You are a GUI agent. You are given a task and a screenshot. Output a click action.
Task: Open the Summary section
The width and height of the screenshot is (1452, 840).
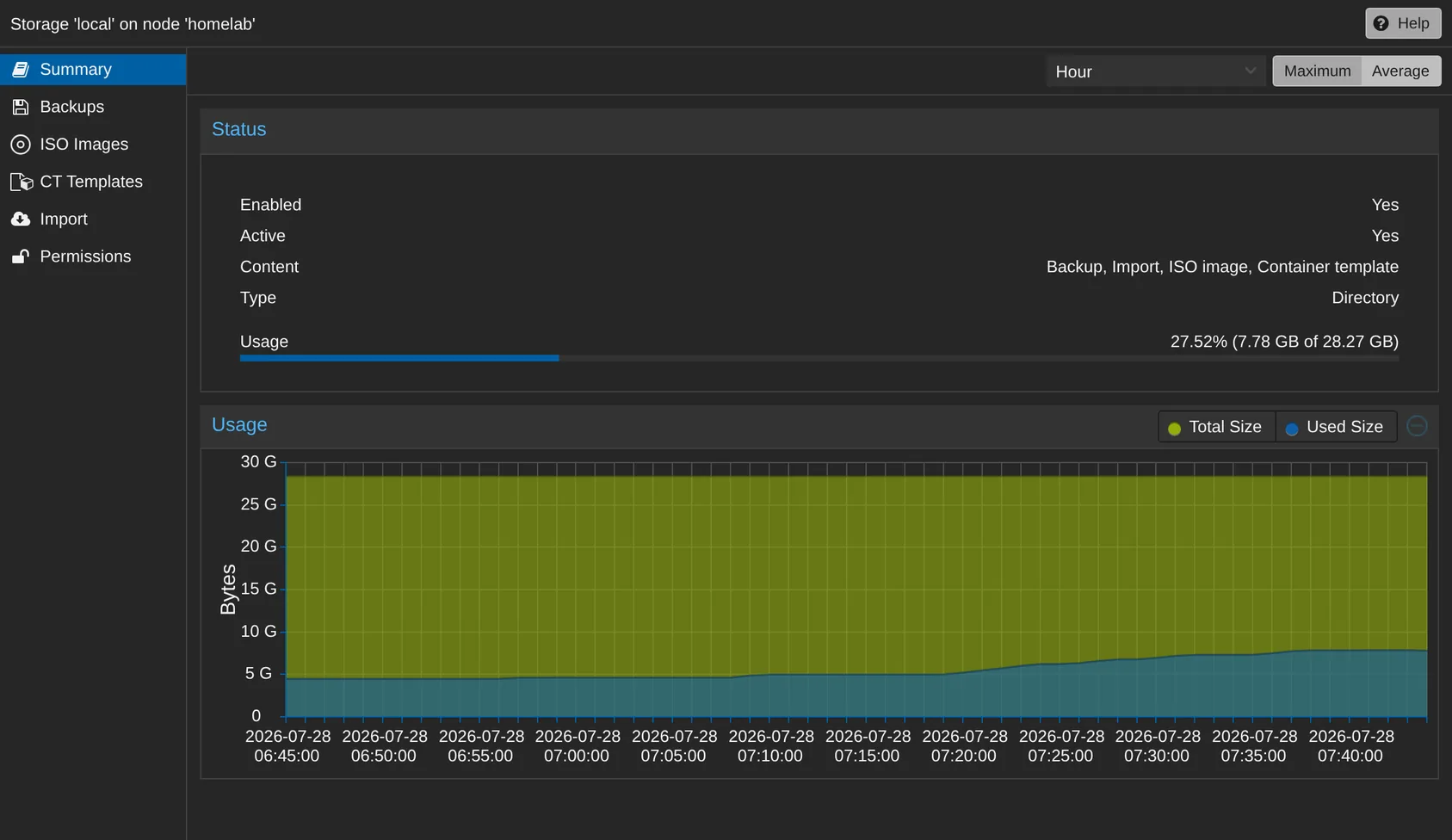click(93, 70)
